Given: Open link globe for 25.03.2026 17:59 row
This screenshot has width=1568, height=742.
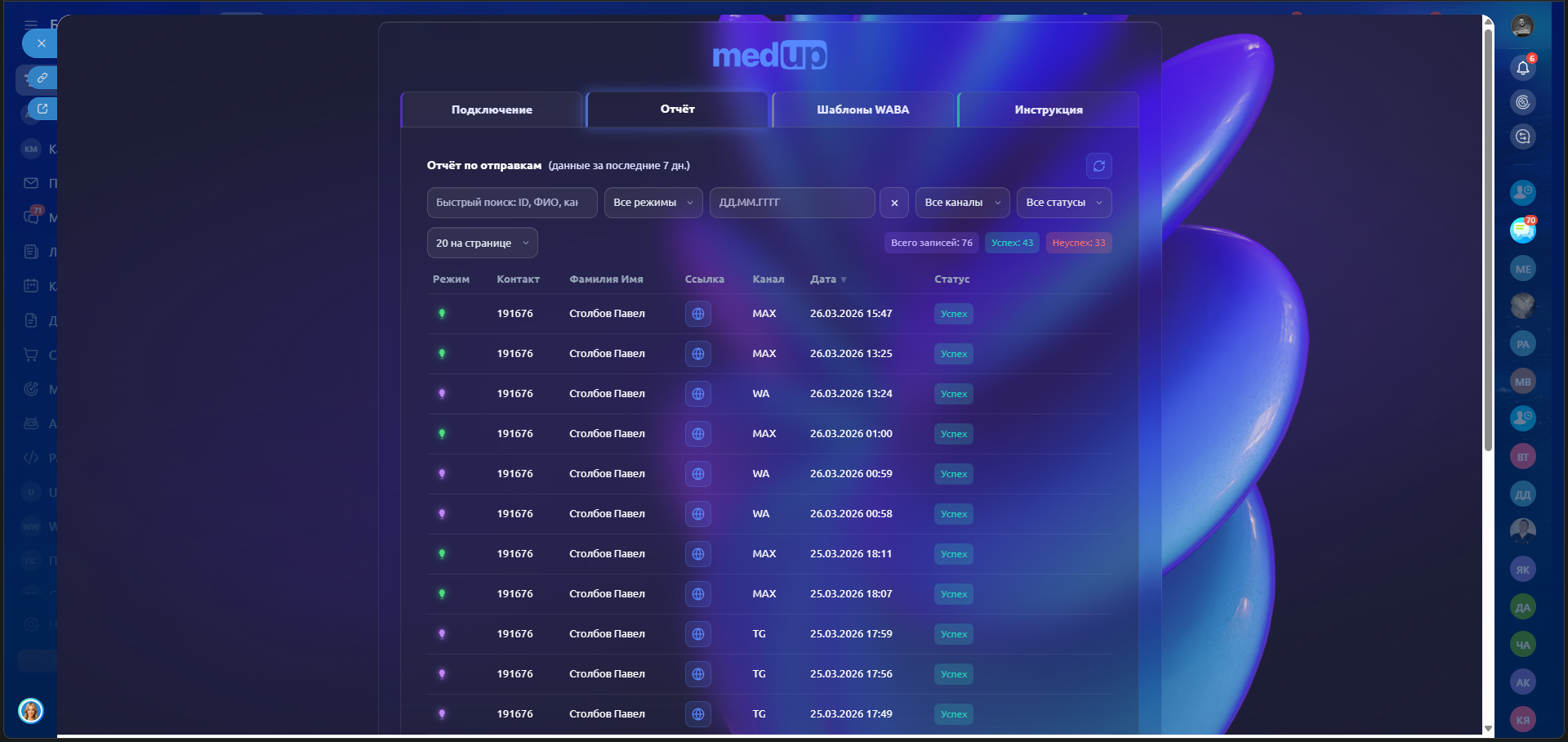Looking at the screenshot, I should pos(698,634).
